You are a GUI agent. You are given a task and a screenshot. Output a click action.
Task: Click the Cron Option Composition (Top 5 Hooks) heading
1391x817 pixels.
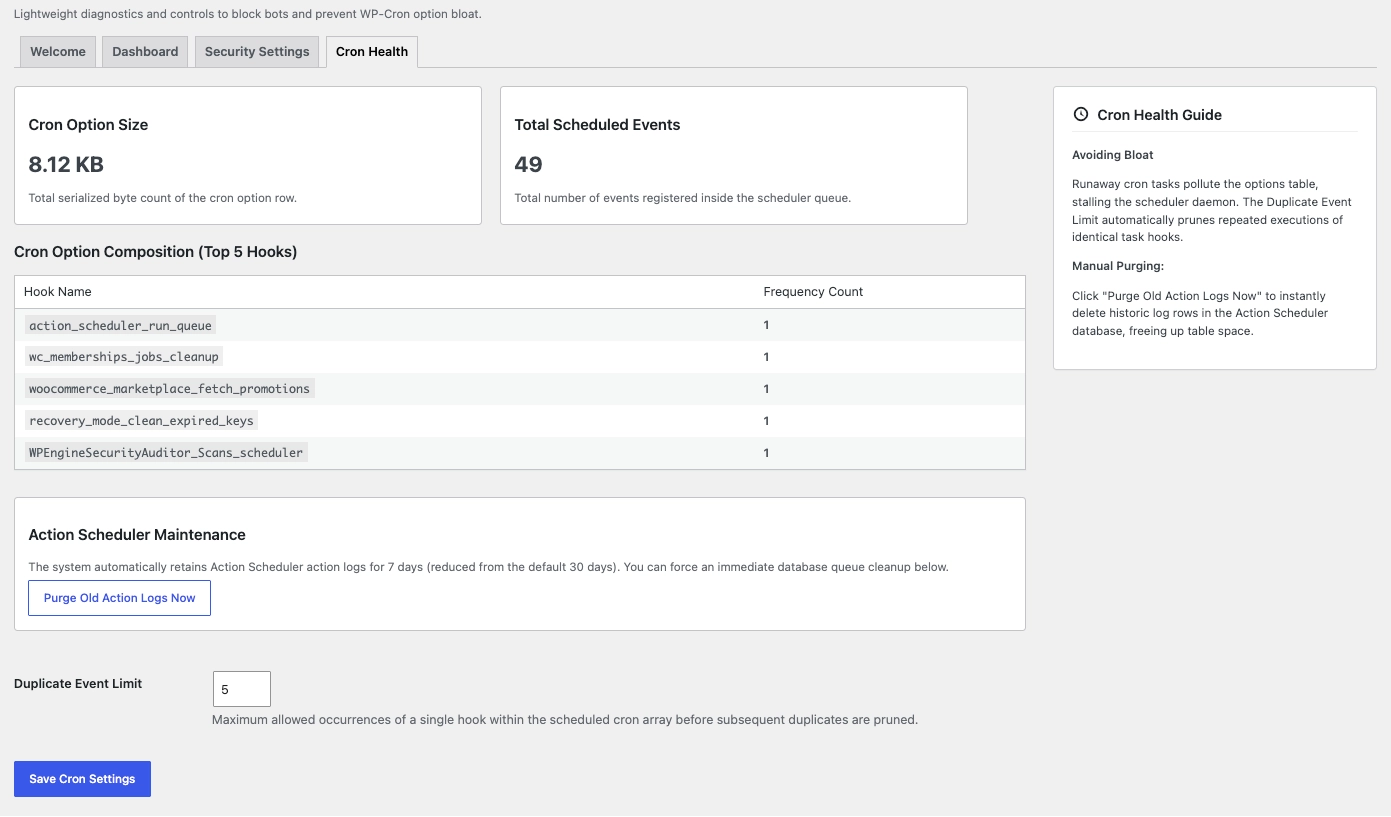coord(156,252)
